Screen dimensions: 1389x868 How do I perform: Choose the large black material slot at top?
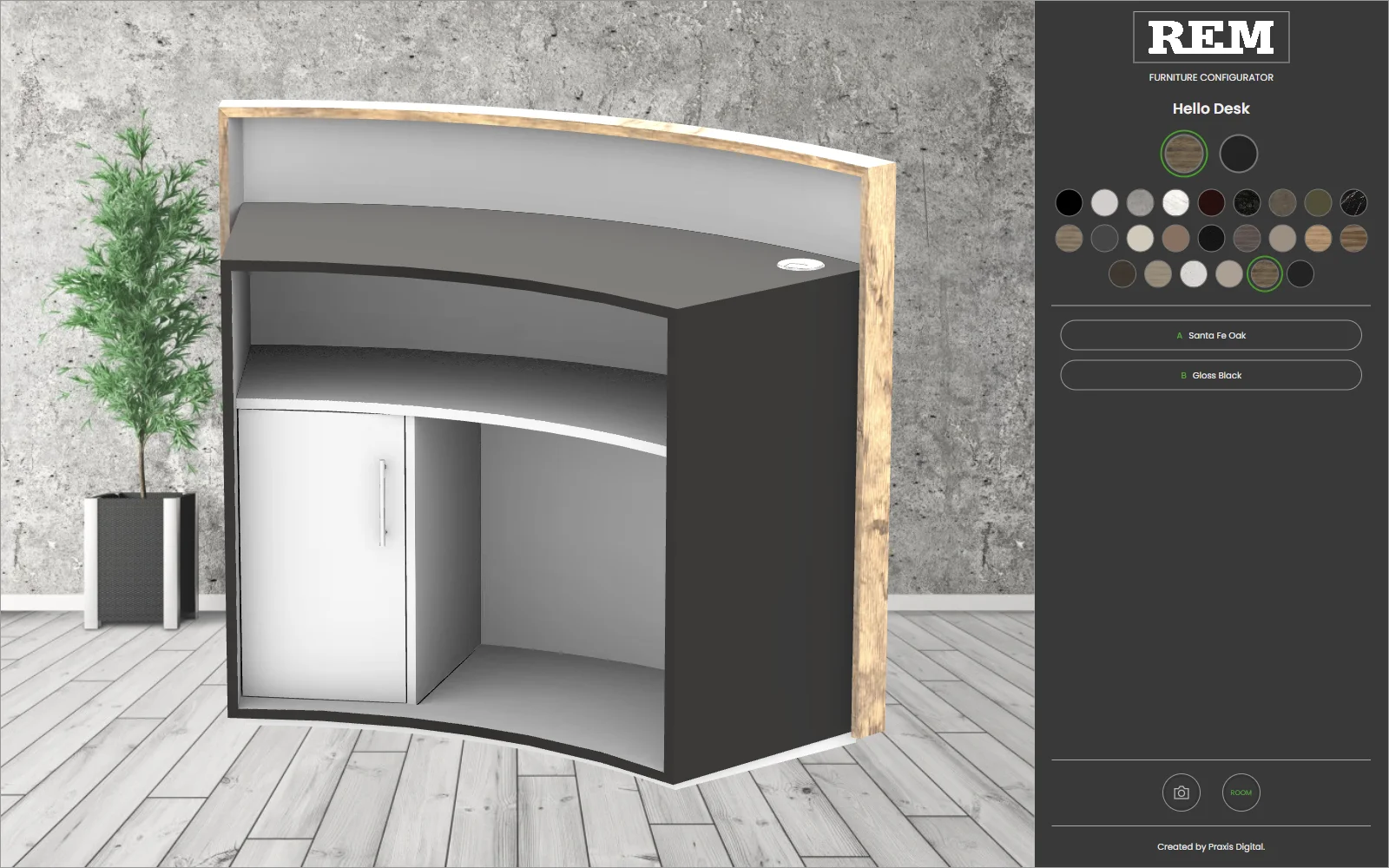[x=1239, y=154]
